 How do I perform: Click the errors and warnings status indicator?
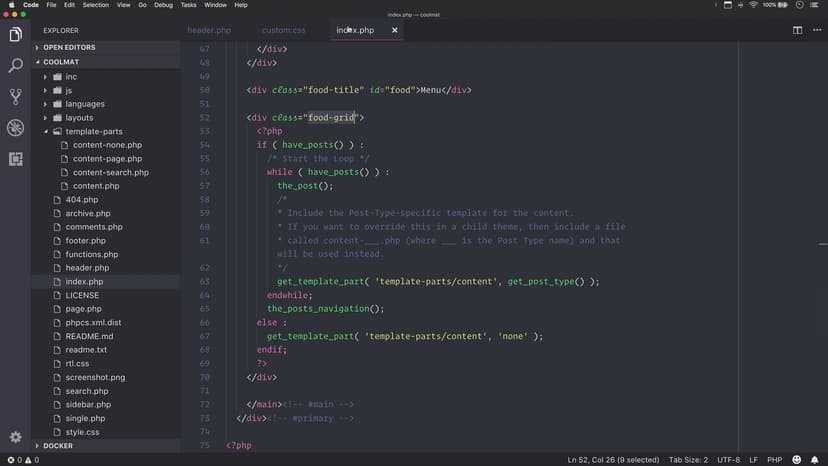tap(20, 460)
